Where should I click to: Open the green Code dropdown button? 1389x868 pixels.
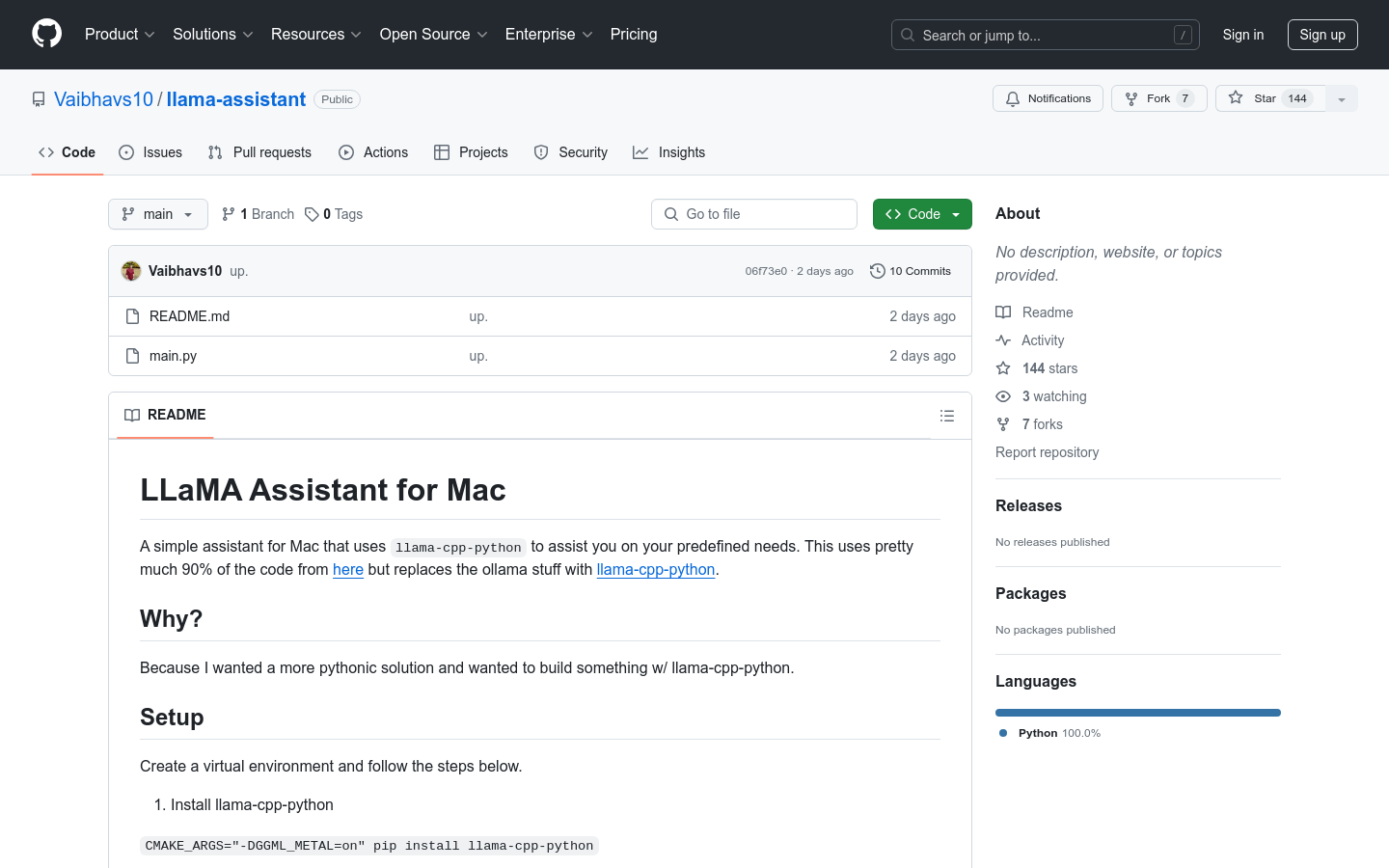point(922,214)
